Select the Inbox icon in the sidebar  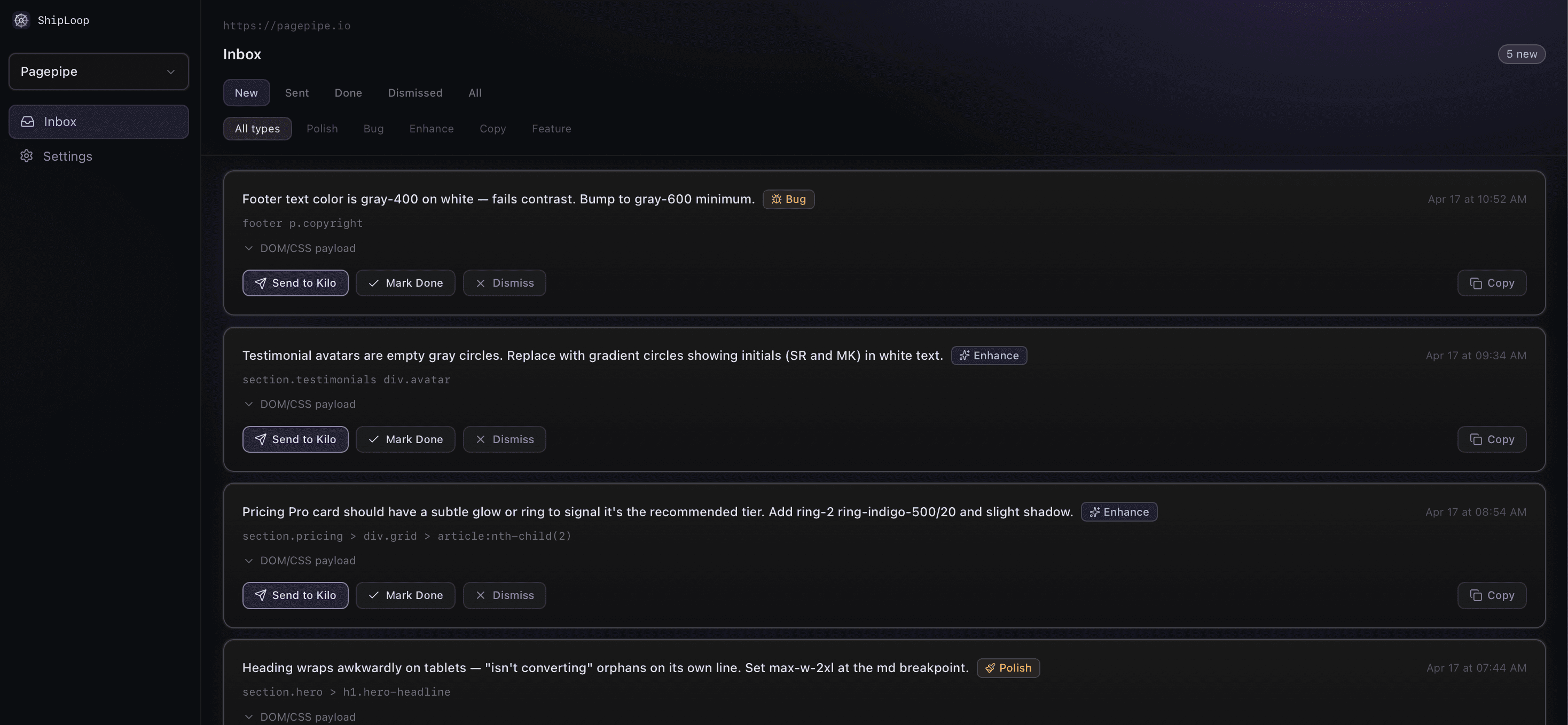27,121
